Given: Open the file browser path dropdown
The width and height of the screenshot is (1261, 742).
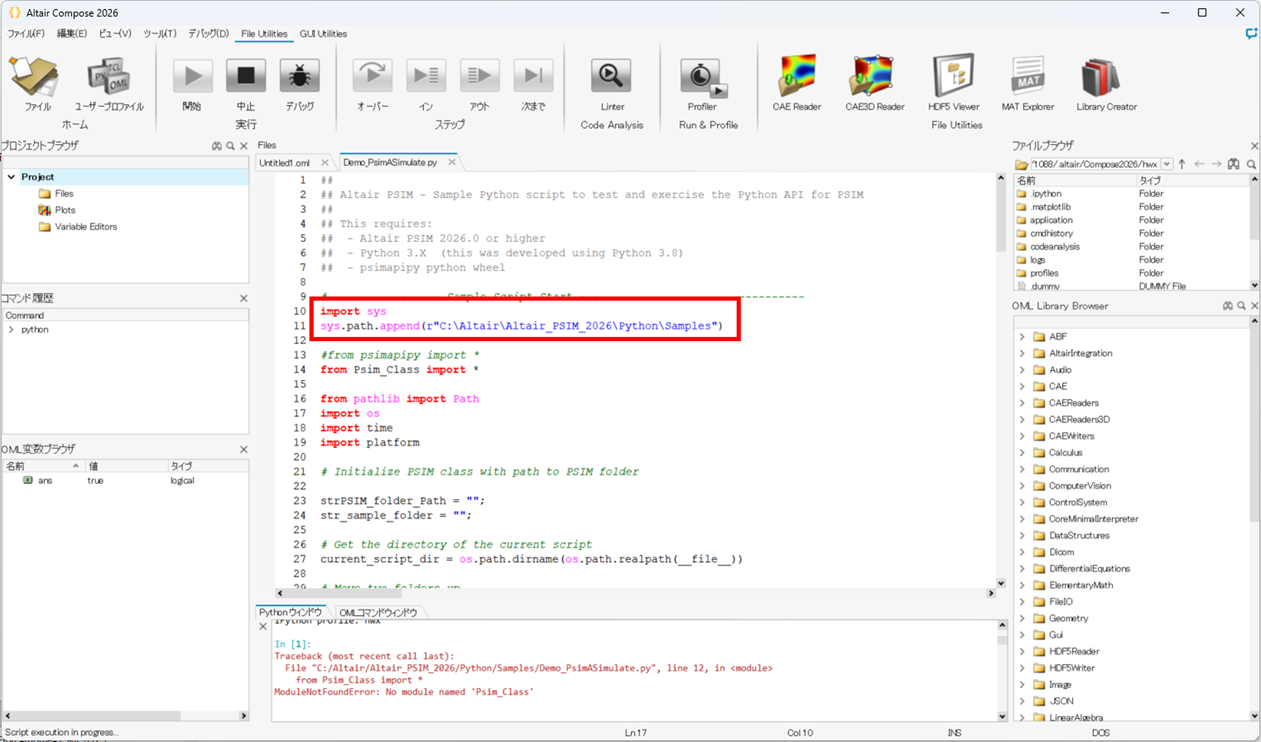Looking at the screenshot, I should pyautogui.click(x=1167, y=164).
